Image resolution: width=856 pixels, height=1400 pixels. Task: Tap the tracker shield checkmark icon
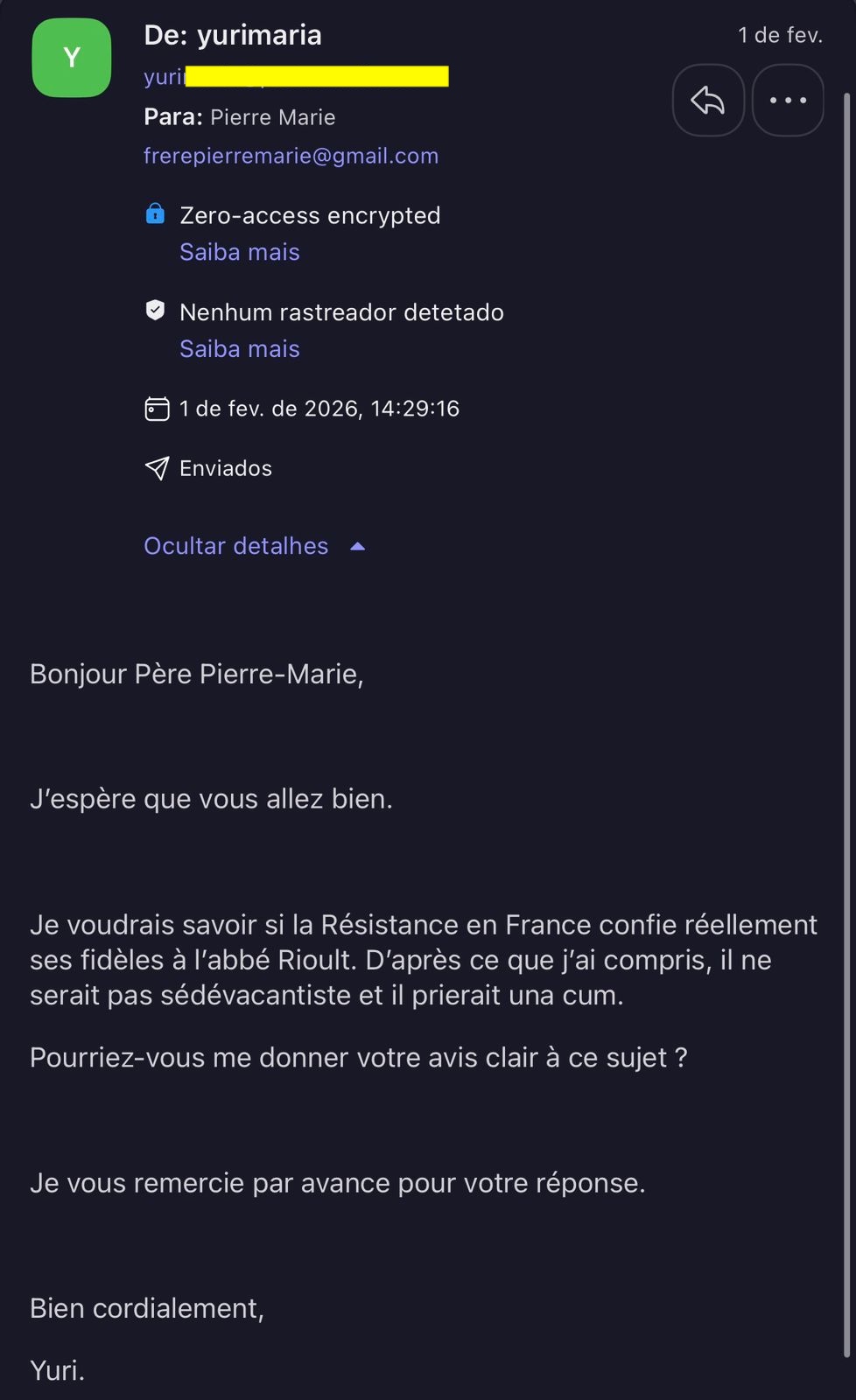click(155, 310)
